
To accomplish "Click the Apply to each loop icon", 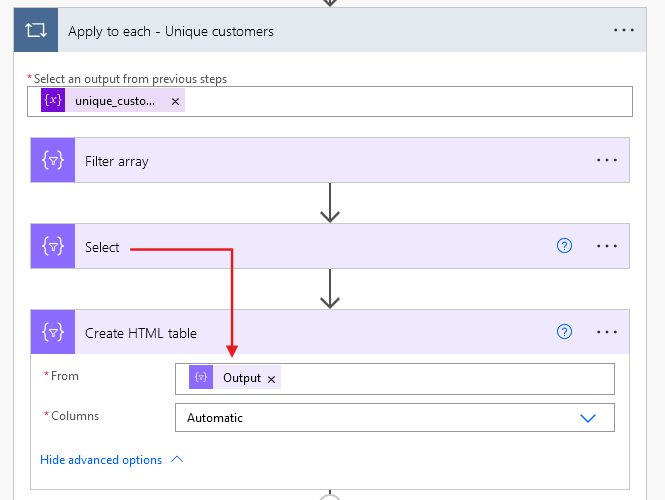I will tap(36, 31).
